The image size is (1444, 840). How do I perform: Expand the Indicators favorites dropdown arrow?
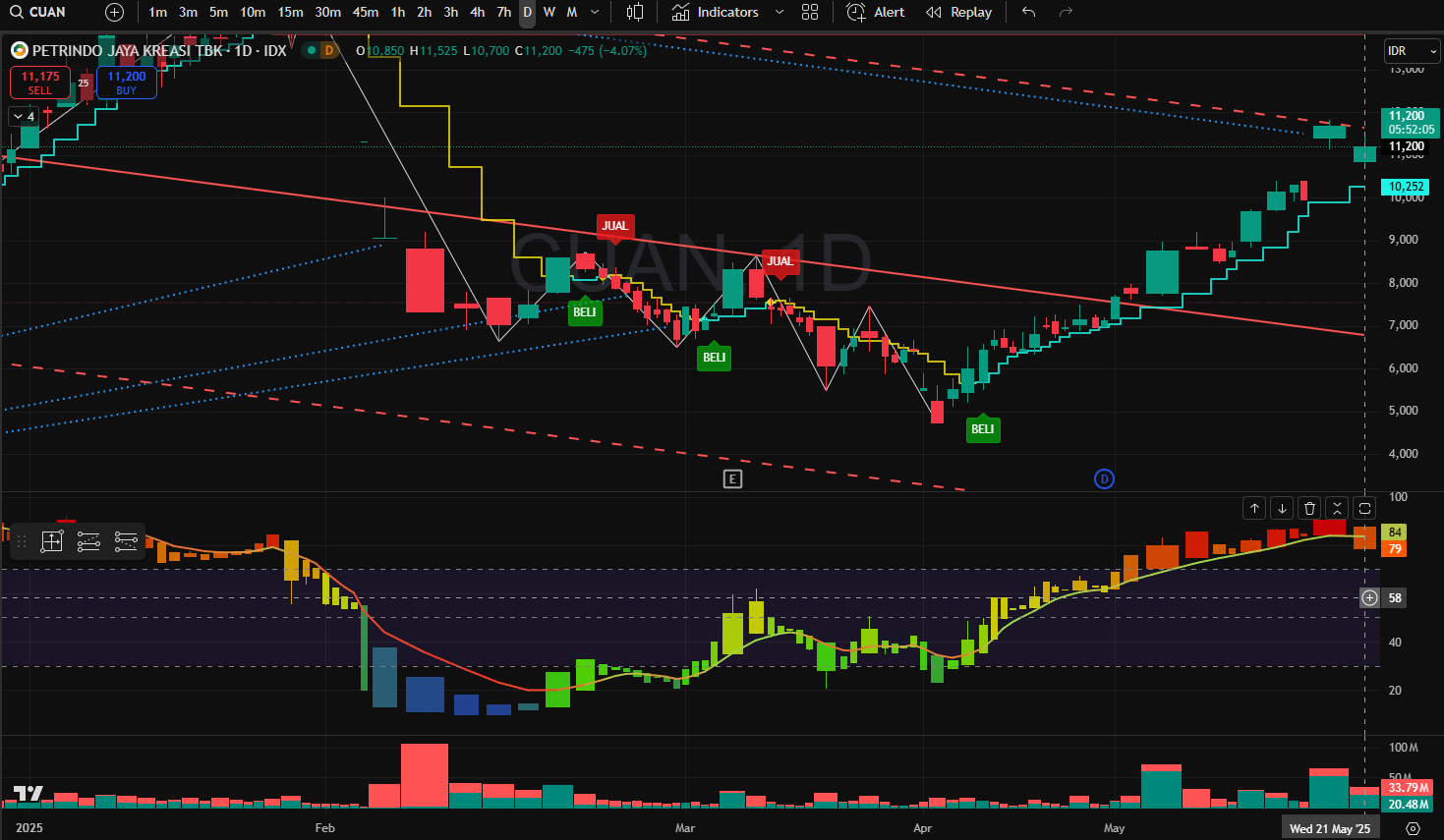click(x=780, y=12)
